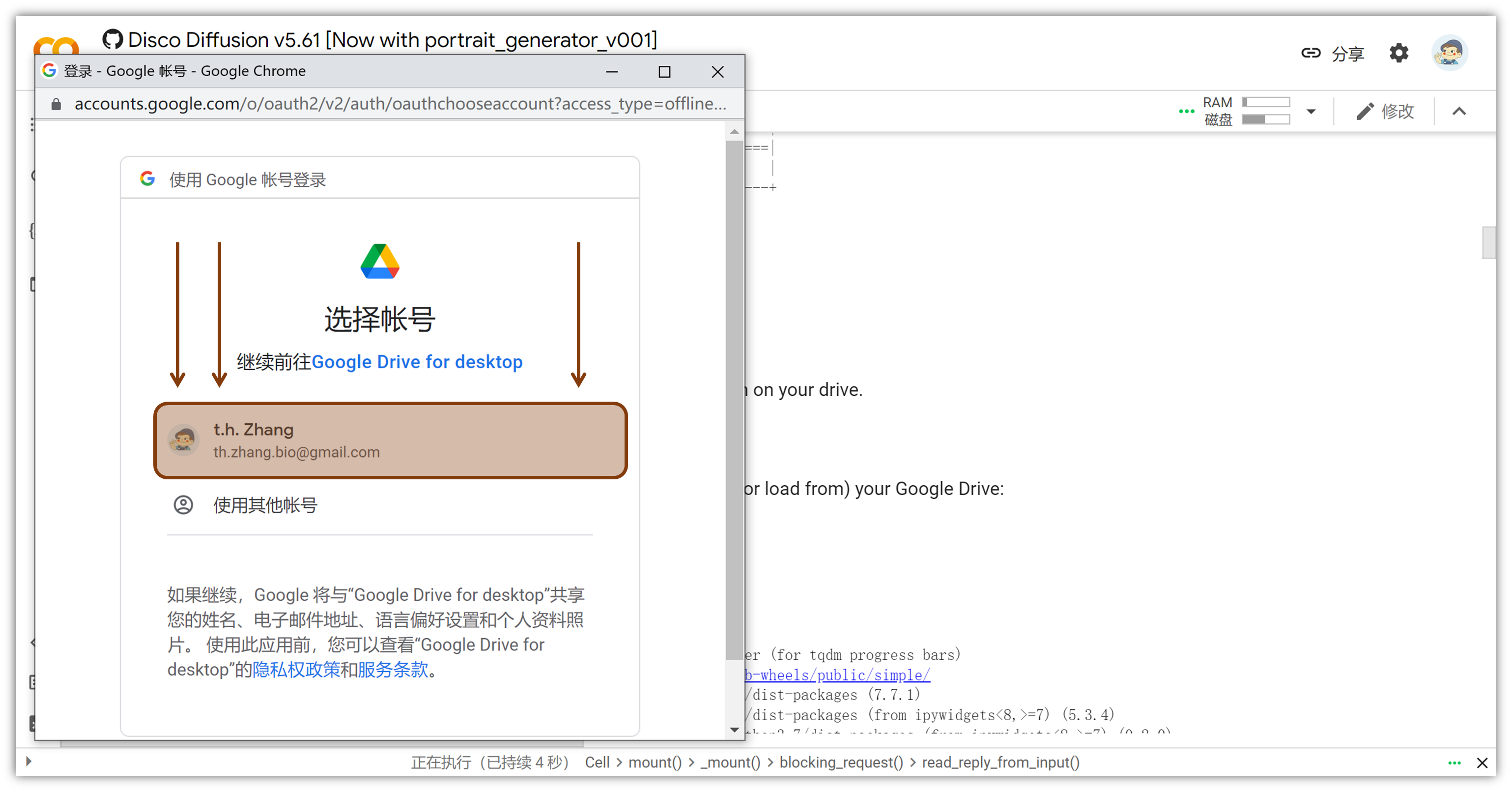1512x792 pixels.
Task: Click blocking_request() in the execution breadcrumb
Action: coord(841,762)
